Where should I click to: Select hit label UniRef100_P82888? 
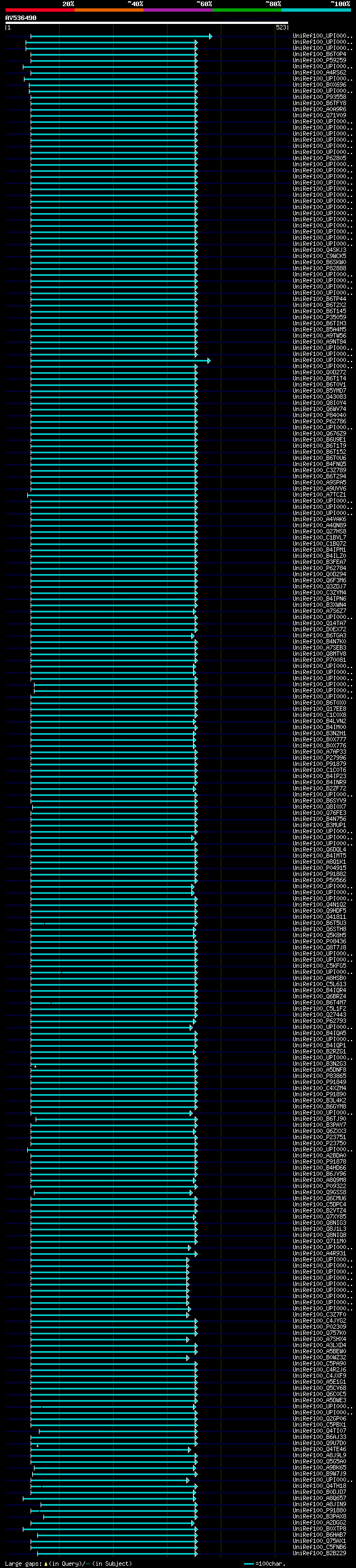pyautogui.click(x=319, y=269)
